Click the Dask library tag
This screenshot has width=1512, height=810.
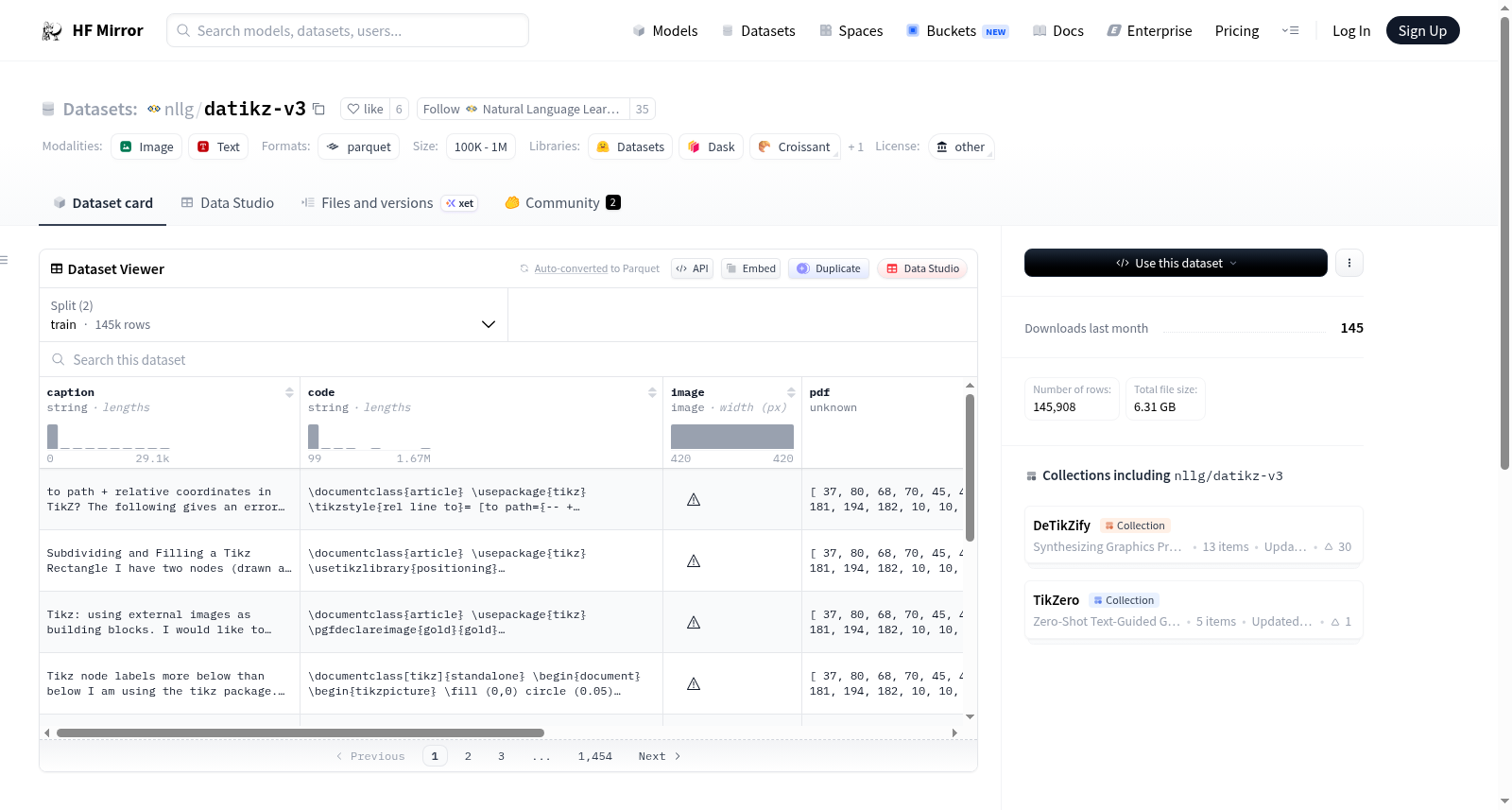pyautogui.click(x=711, y=146)
